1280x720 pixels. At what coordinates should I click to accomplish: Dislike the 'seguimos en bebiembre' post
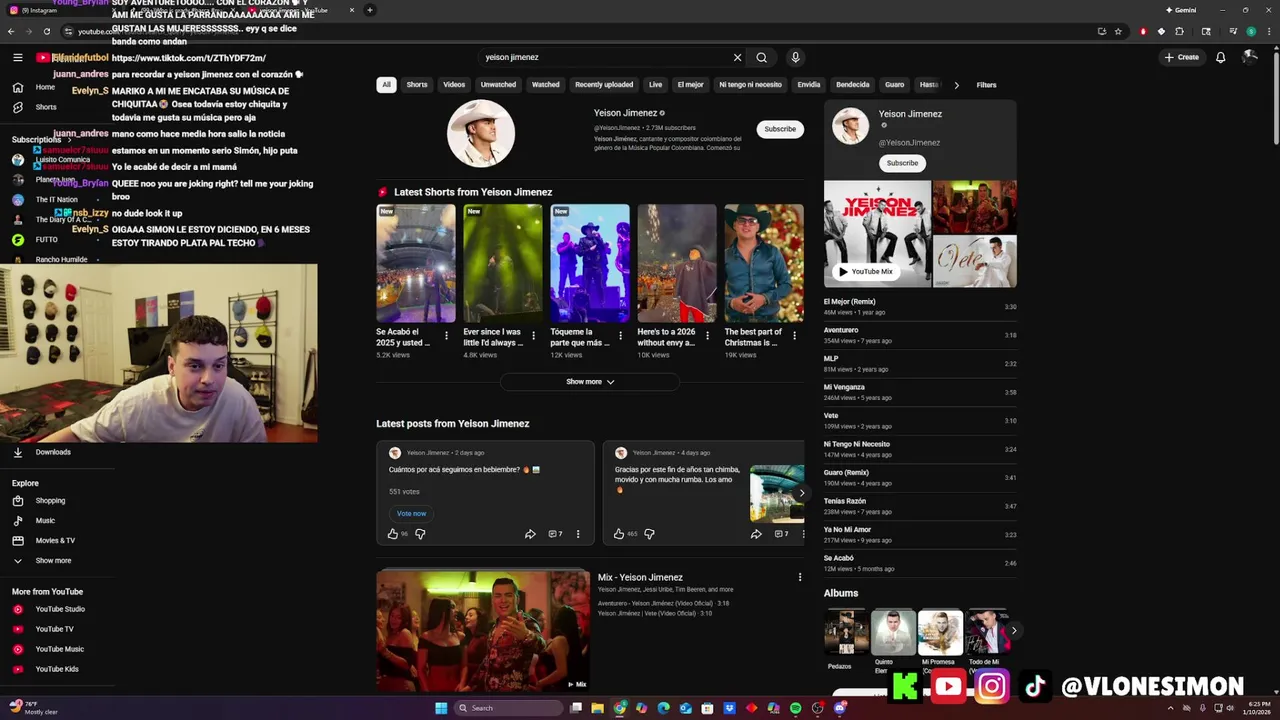(420, 534)
